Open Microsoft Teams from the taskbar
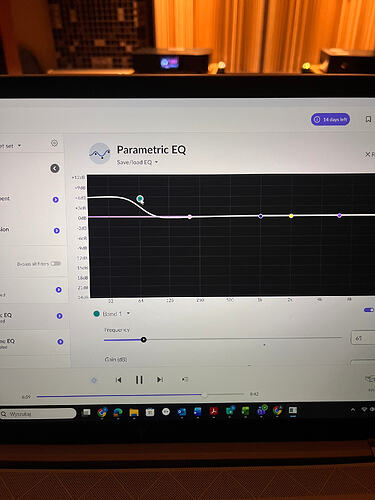This screenshot has width=375, height=500. (x=261, y=410)
